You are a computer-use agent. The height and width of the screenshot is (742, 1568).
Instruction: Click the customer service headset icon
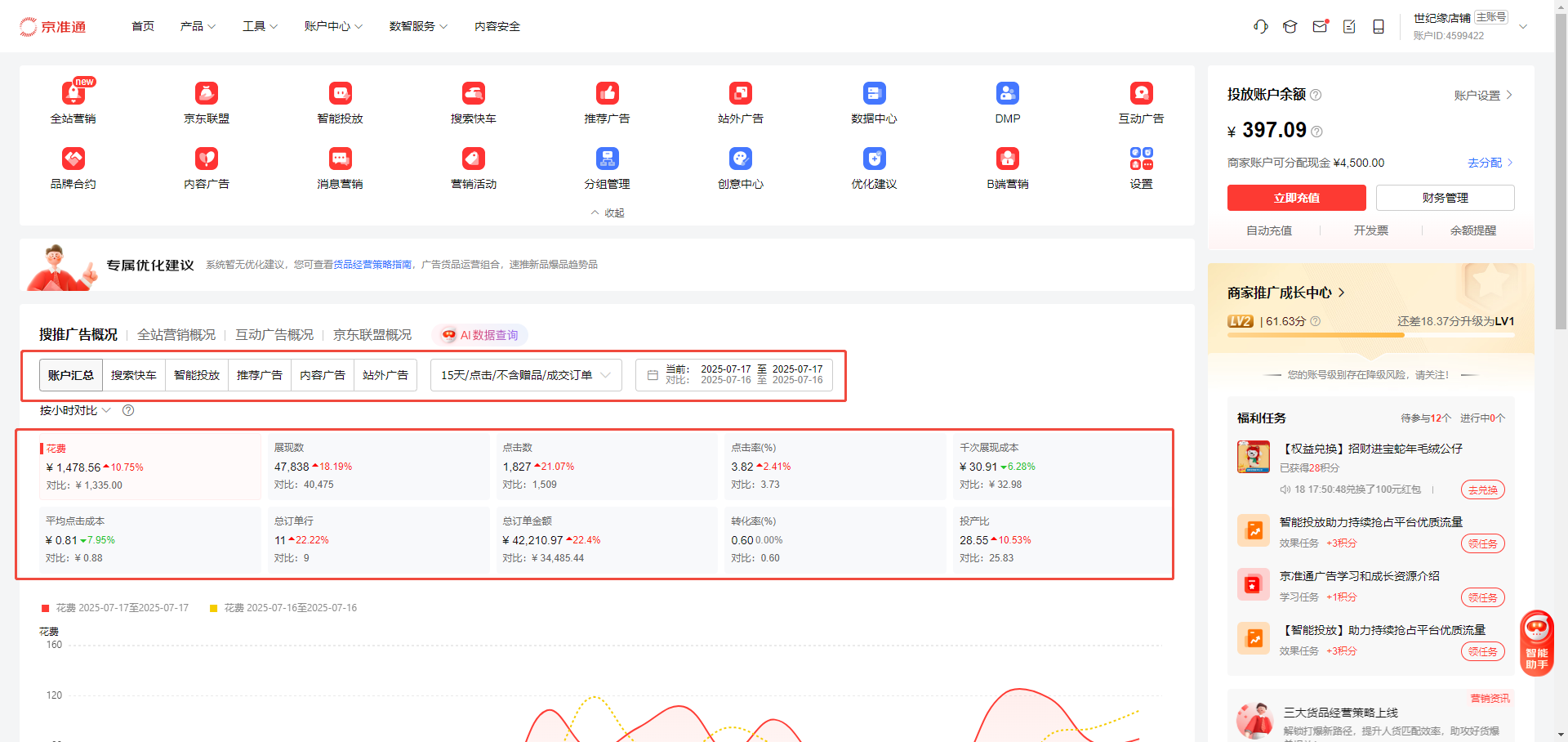[x=1260, y=27]
